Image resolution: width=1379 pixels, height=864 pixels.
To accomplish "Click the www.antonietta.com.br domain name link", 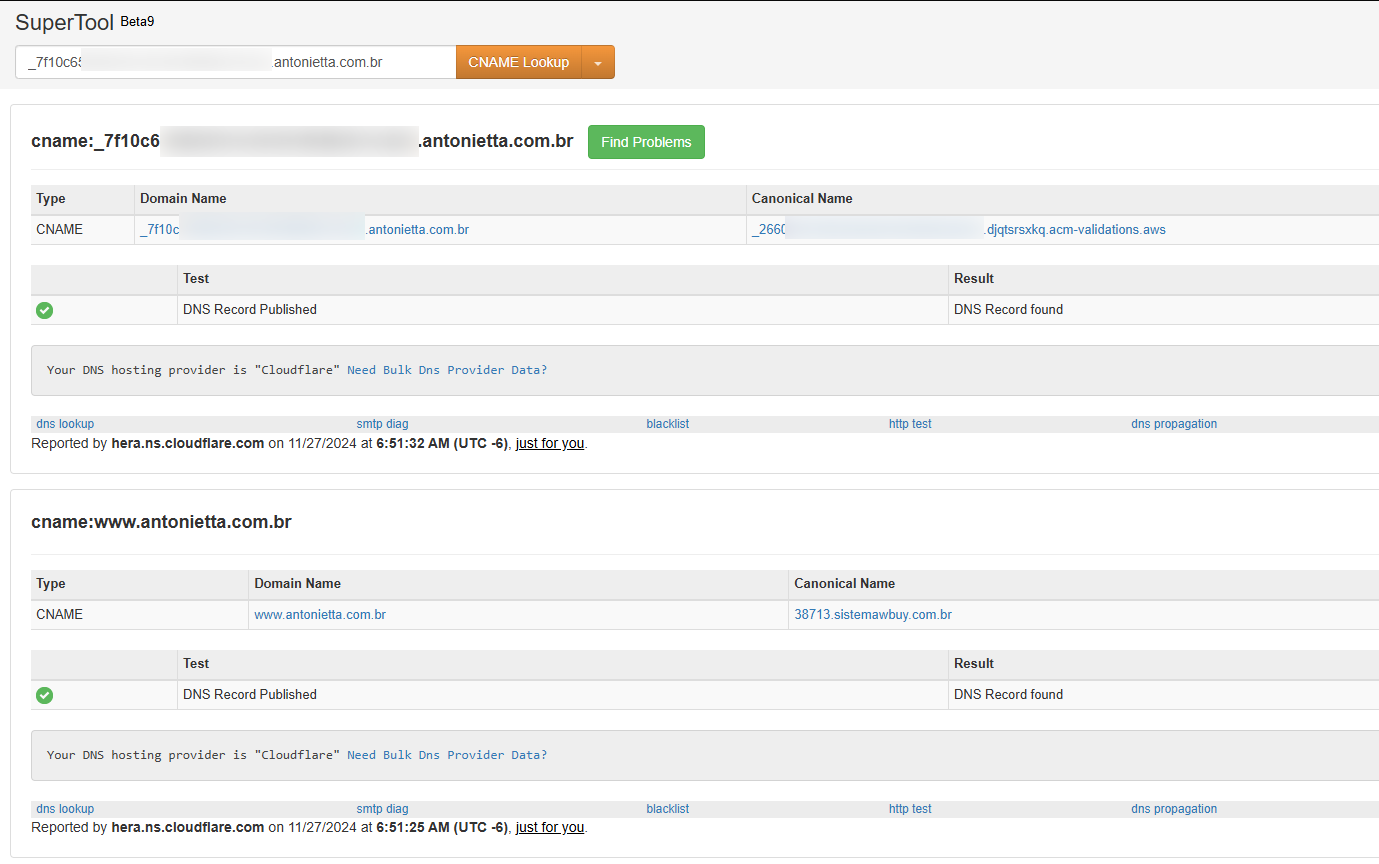I will [320, 615].
